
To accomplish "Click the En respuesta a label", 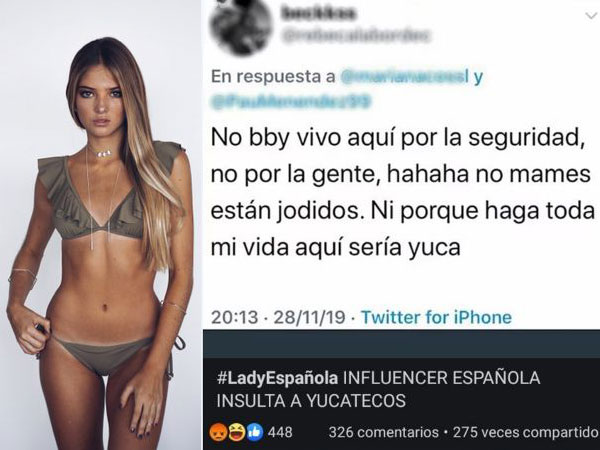I will (x=273, y=77).
